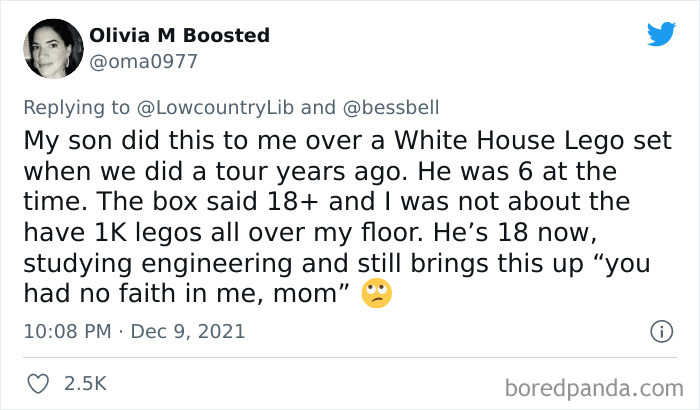Screen dimensions: 700x410
Task: Click the Dec 9, 2021 date
Action: coord(189,330)
